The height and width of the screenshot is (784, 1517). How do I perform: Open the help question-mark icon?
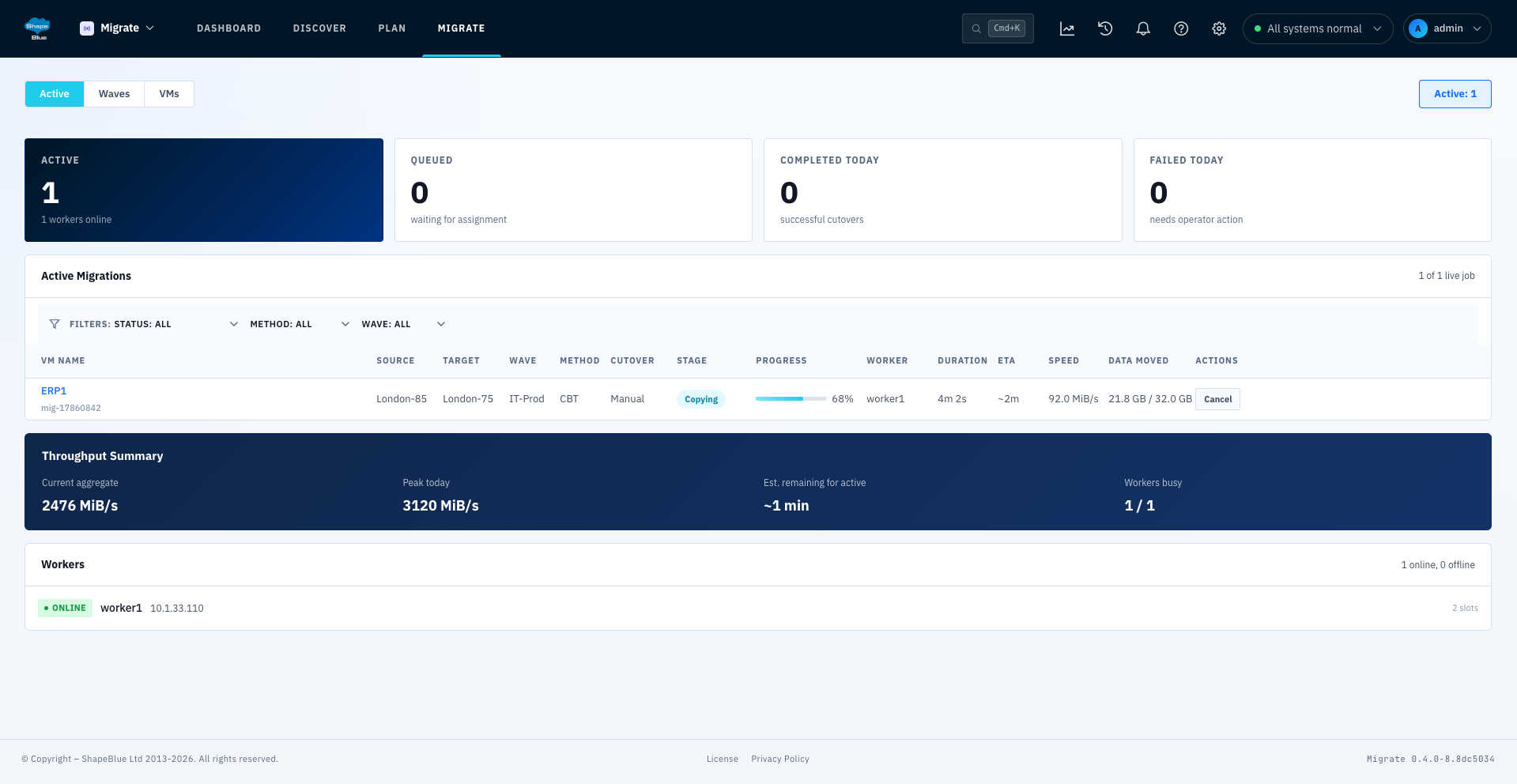[x=1181, y=28]
